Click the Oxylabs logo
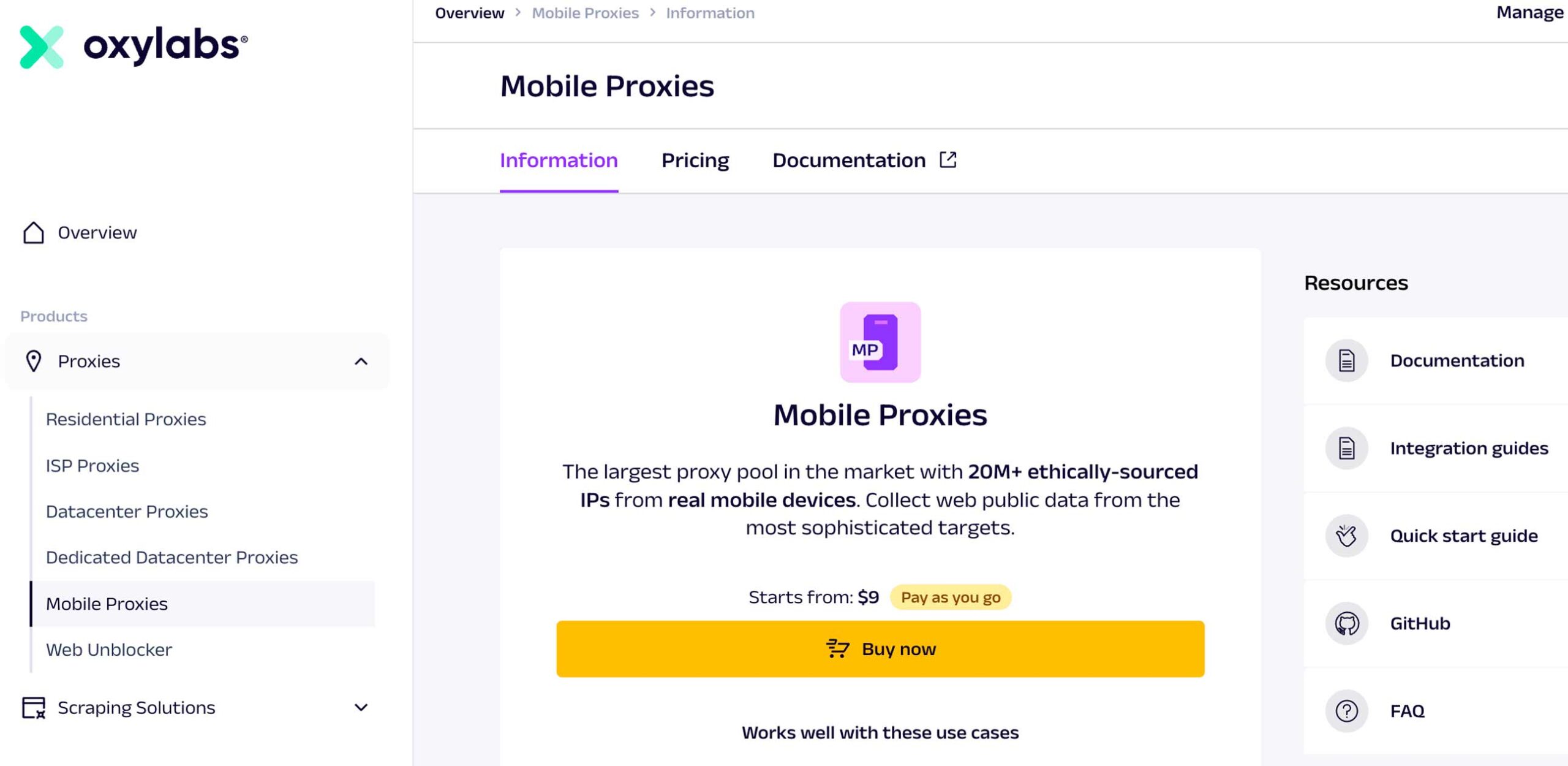Viewport: 1568px width, 766px height. [134, 47]
